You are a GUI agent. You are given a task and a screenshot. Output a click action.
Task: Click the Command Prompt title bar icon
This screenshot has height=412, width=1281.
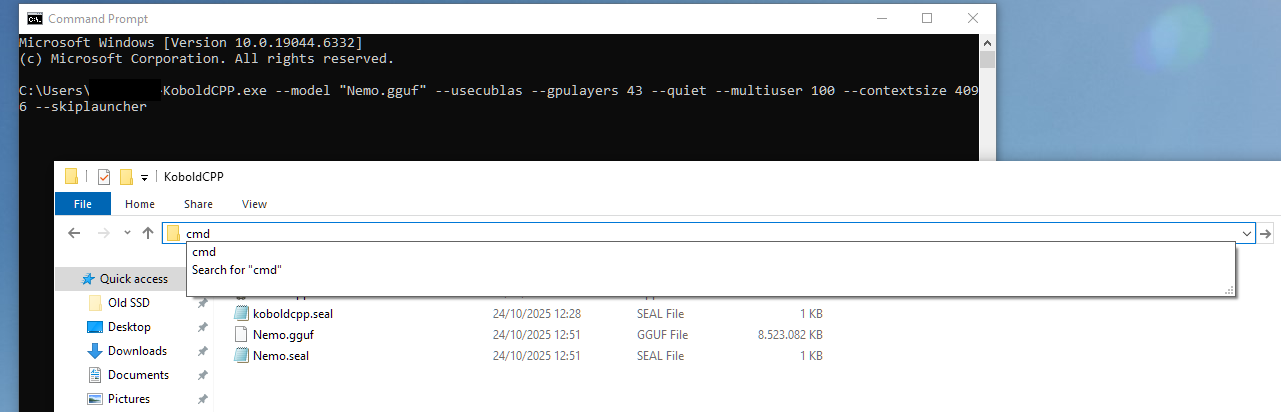tap(34, 18)
